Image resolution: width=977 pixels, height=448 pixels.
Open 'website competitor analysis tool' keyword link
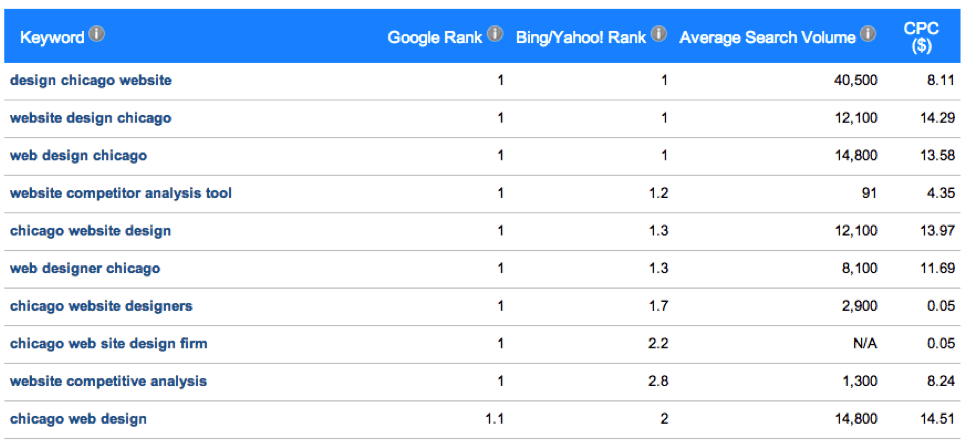point(121,193)
